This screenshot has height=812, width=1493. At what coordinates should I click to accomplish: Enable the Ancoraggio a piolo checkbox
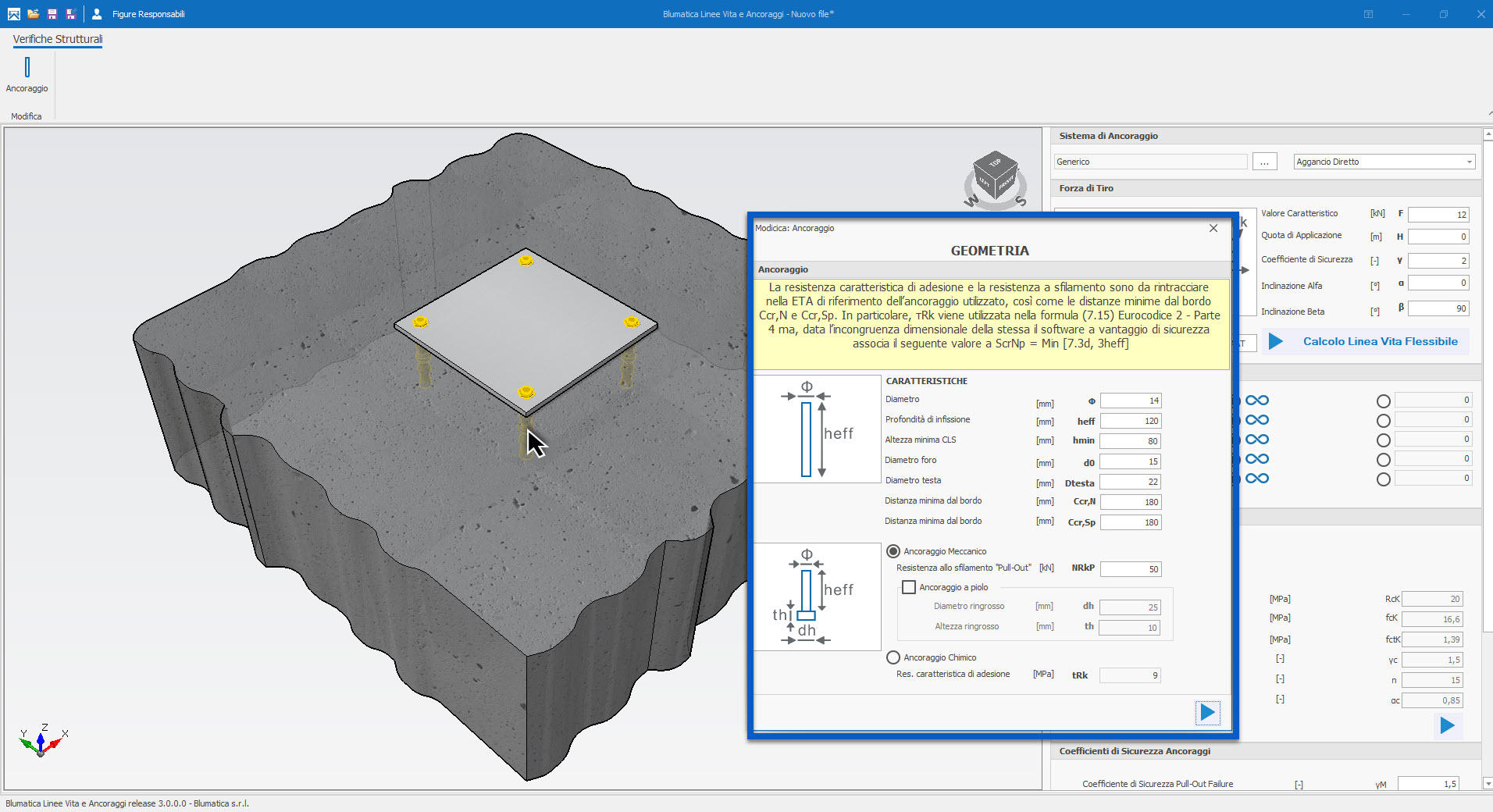pyautogui.click(x=909, y=587)
